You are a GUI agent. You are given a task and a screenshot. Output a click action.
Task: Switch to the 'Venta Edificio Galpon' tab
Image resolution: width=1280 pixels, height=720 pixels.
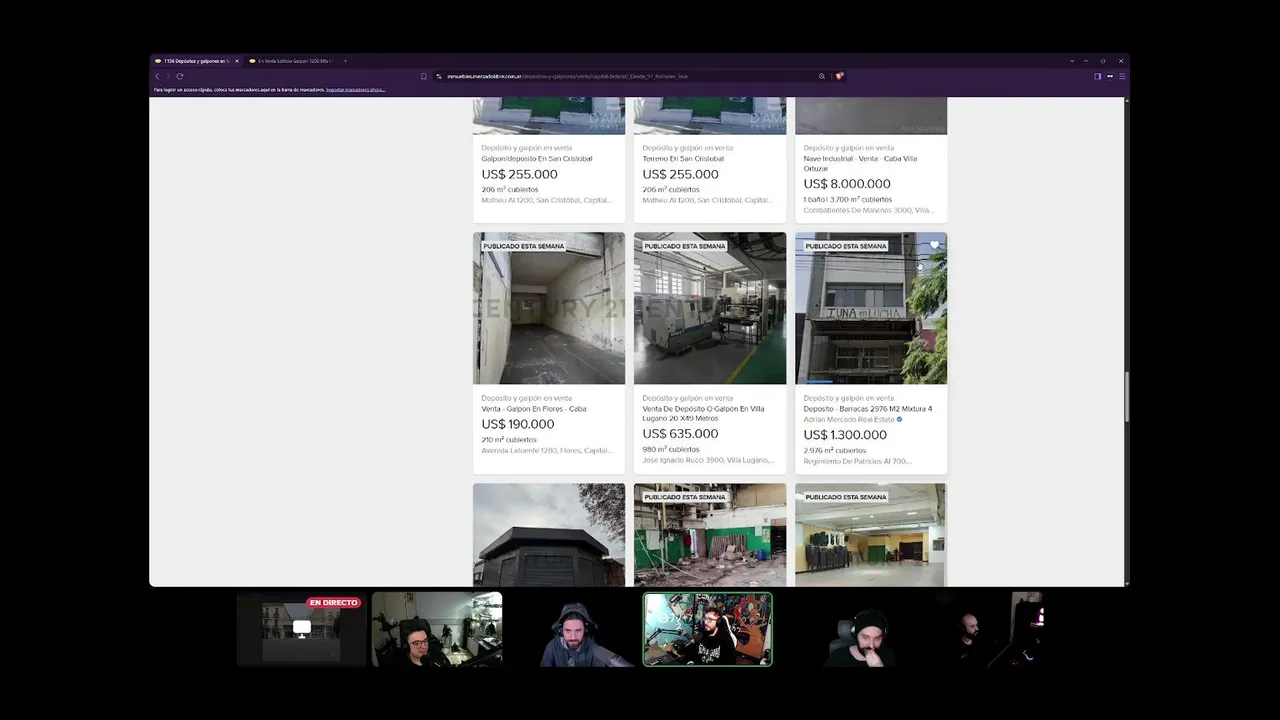pyautogui.click(x=291, y=61)
